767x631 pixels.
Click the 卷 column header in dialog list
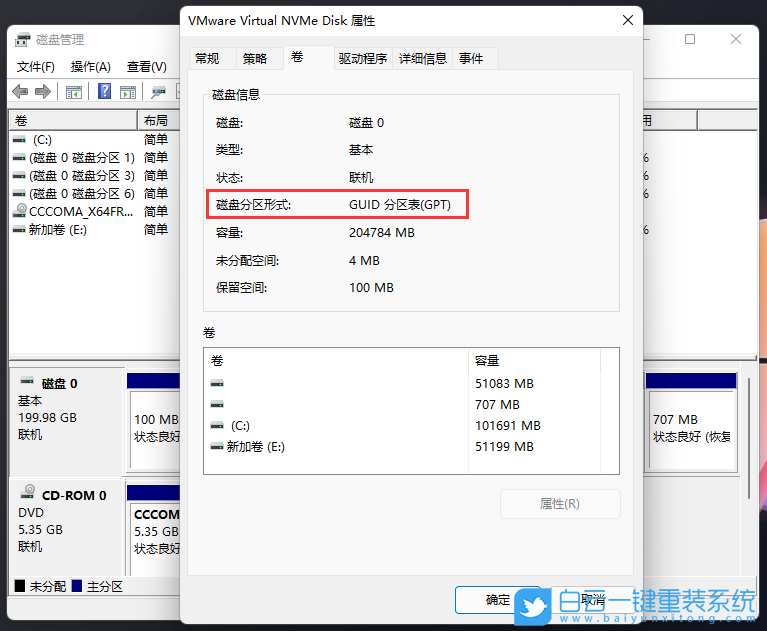point(336,361)
